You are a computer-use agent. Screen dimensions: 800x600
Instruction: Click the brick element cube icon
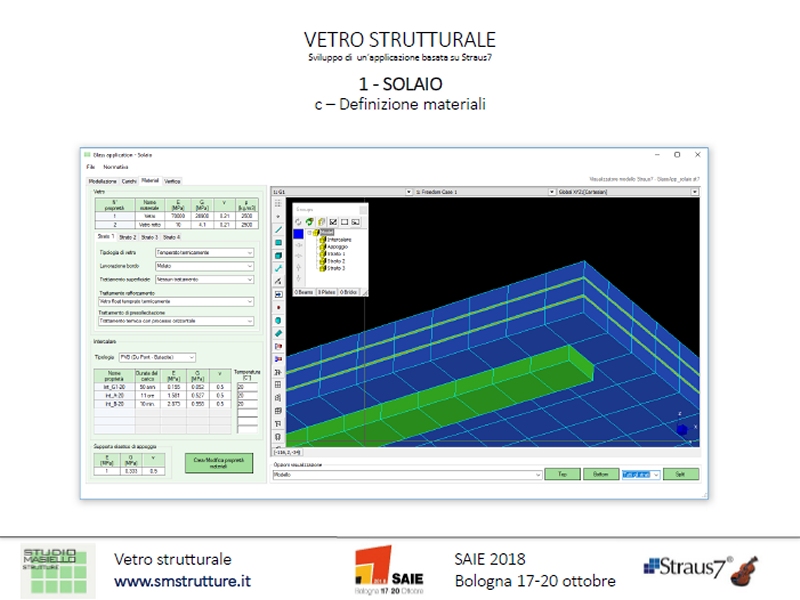278,255
